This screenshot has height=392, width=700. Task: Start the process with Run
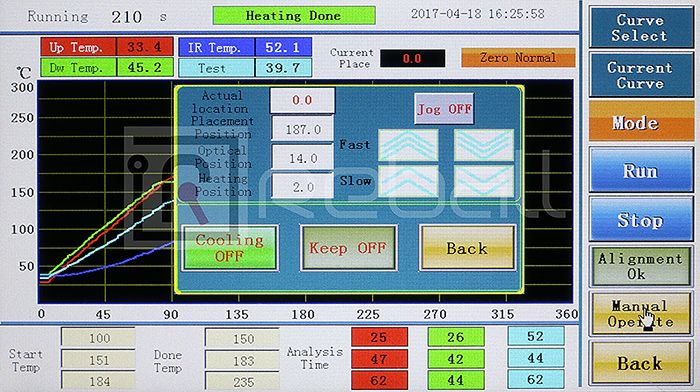(x=641, y=170)
